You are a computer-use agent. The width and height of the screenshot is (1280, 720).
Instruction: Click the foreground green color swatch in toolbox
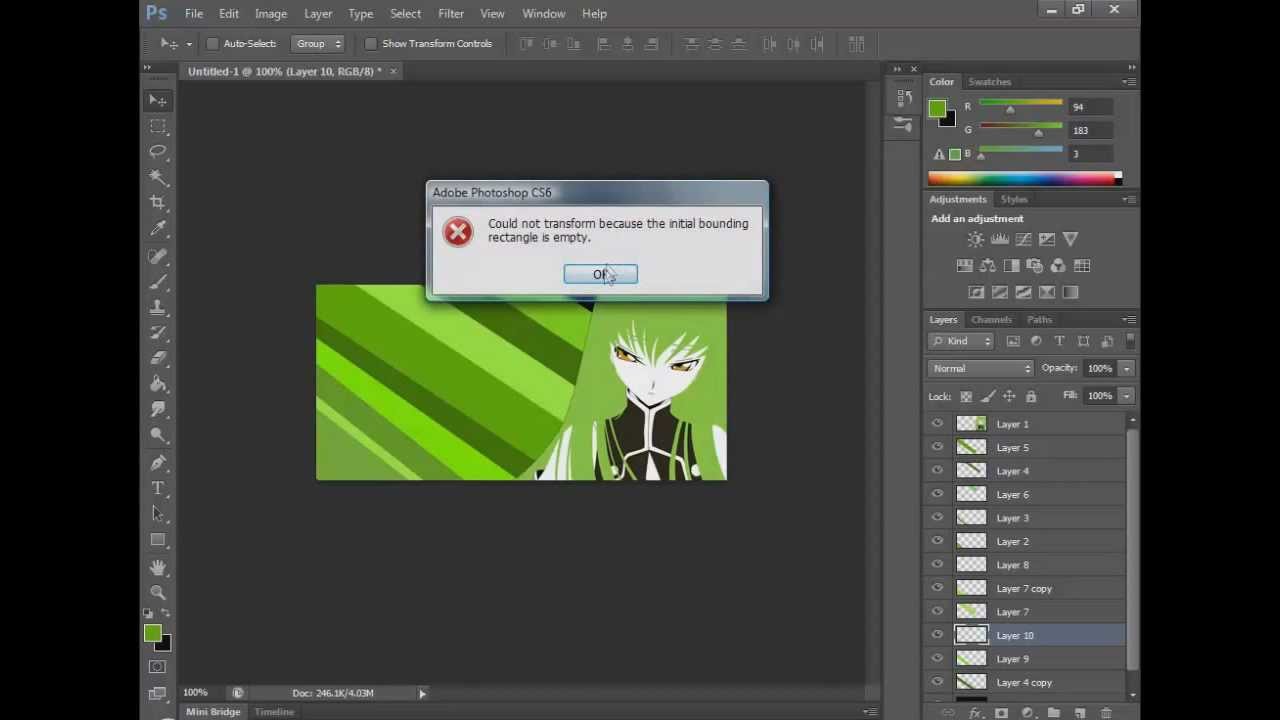(152, 633)
